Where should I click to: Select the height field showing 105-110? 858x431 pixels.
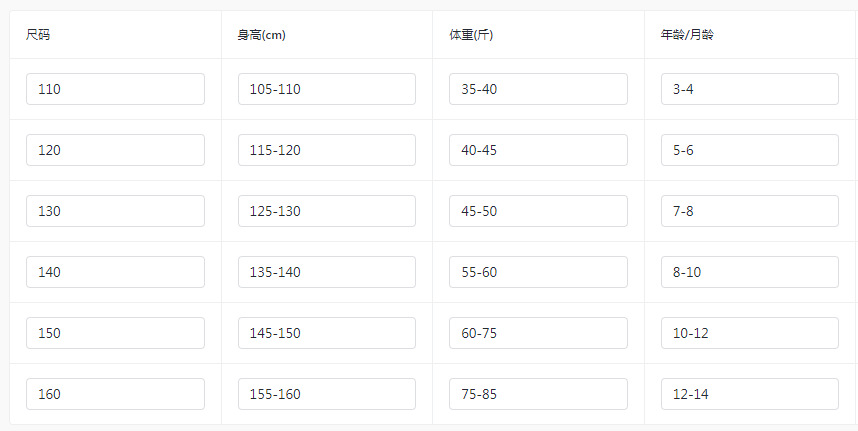pos(327,89)
